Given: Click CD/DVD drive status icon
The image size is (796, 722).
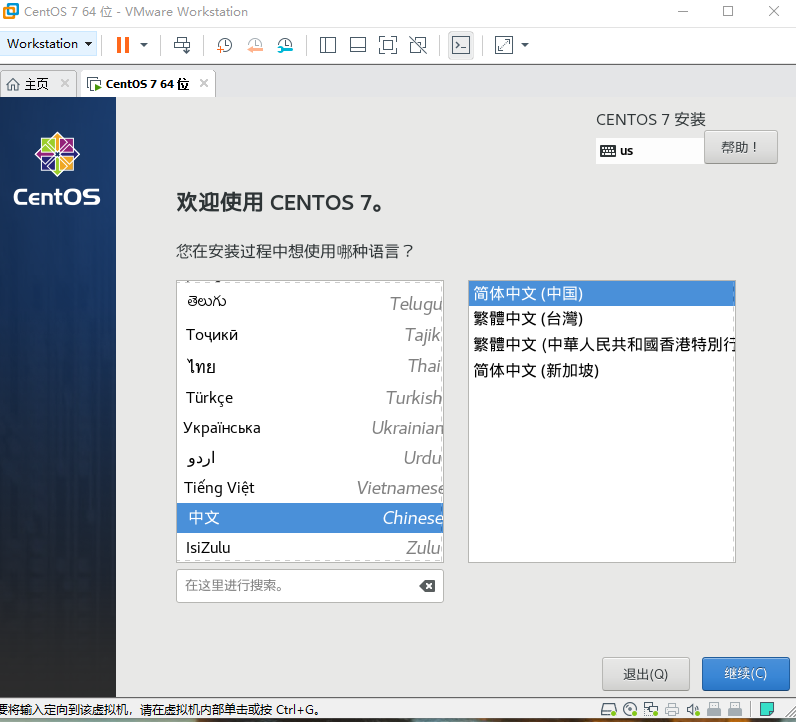Looking at the screenshot, I should (x=630, y=709).
